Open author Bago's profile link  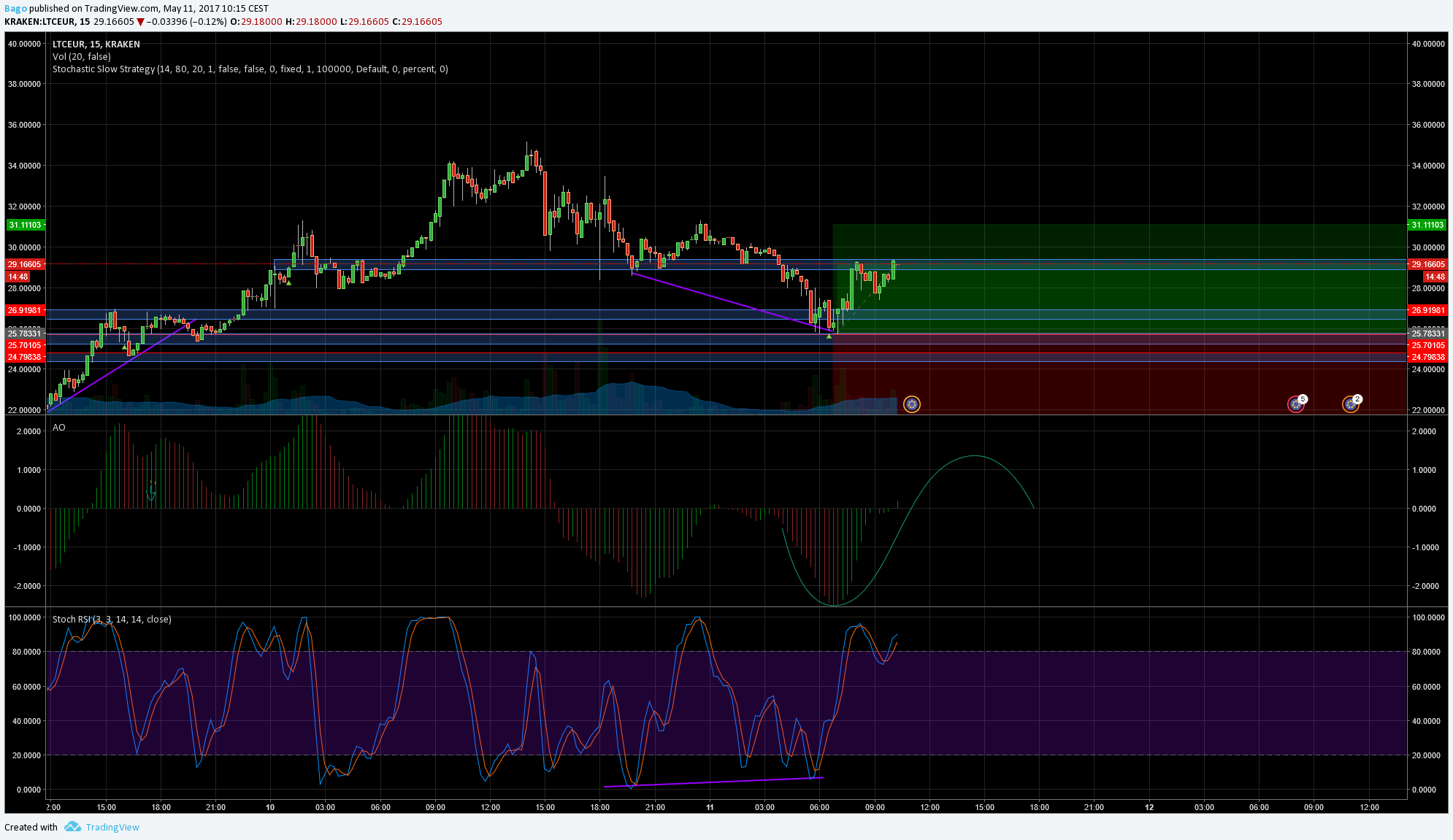pos(15,9)
